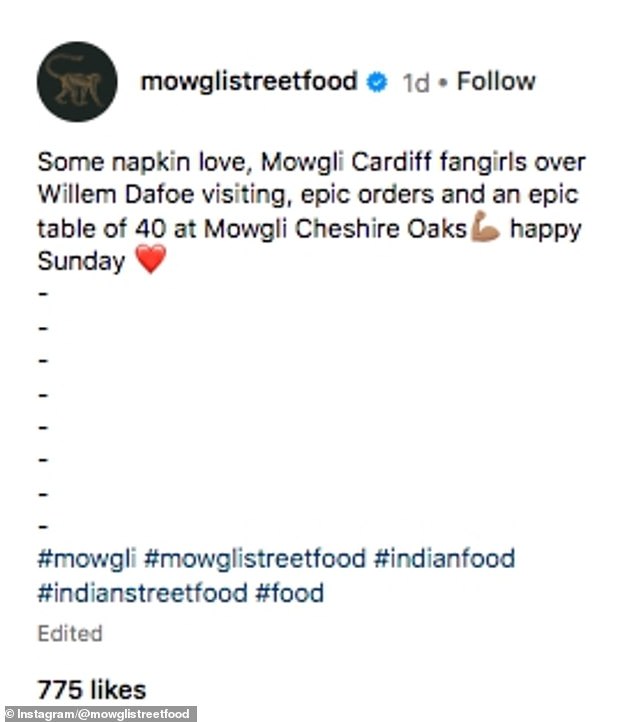Follow the mowglistreetfood account
Screen dimensions: 634x722
point(496,82)
